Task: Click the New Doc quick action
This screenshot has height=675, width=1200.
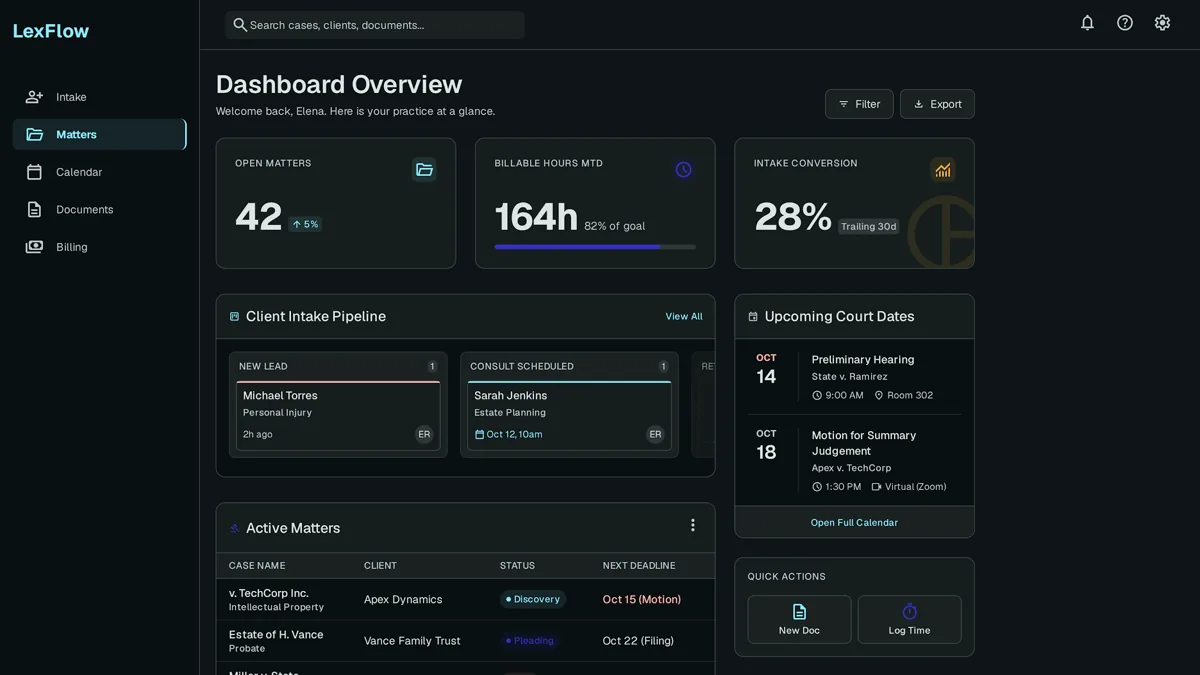Action: (x=799, y=619)
